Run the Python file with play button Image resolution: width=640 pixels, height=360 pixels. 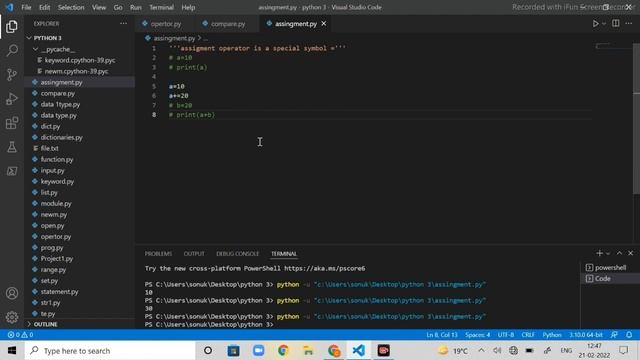click(596, 24)
